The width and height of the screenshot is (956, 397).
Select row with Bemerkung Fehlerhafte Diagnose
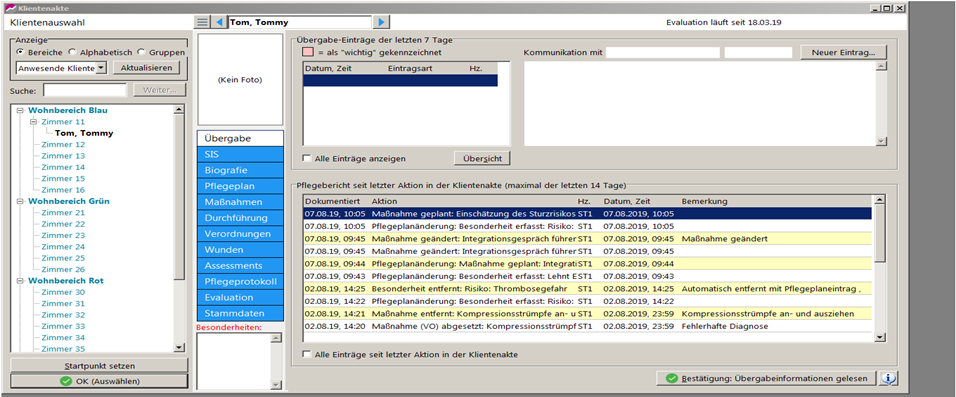click(587, 326)
